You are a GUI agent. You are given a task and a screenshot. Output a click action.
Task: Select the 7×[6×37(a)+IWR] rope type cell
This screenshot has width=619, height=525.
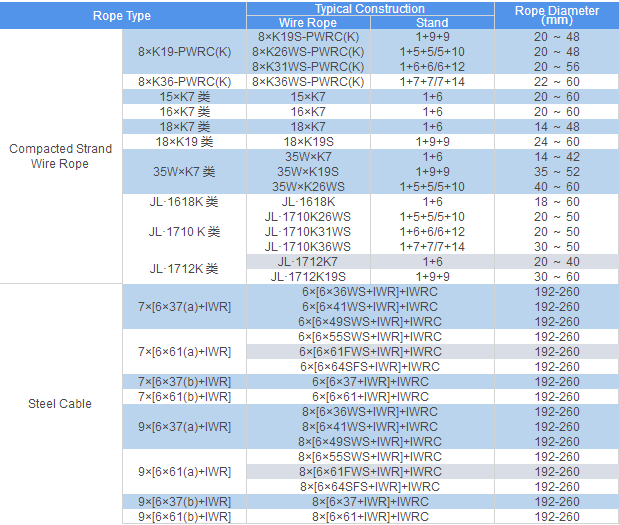pos(184,307)
